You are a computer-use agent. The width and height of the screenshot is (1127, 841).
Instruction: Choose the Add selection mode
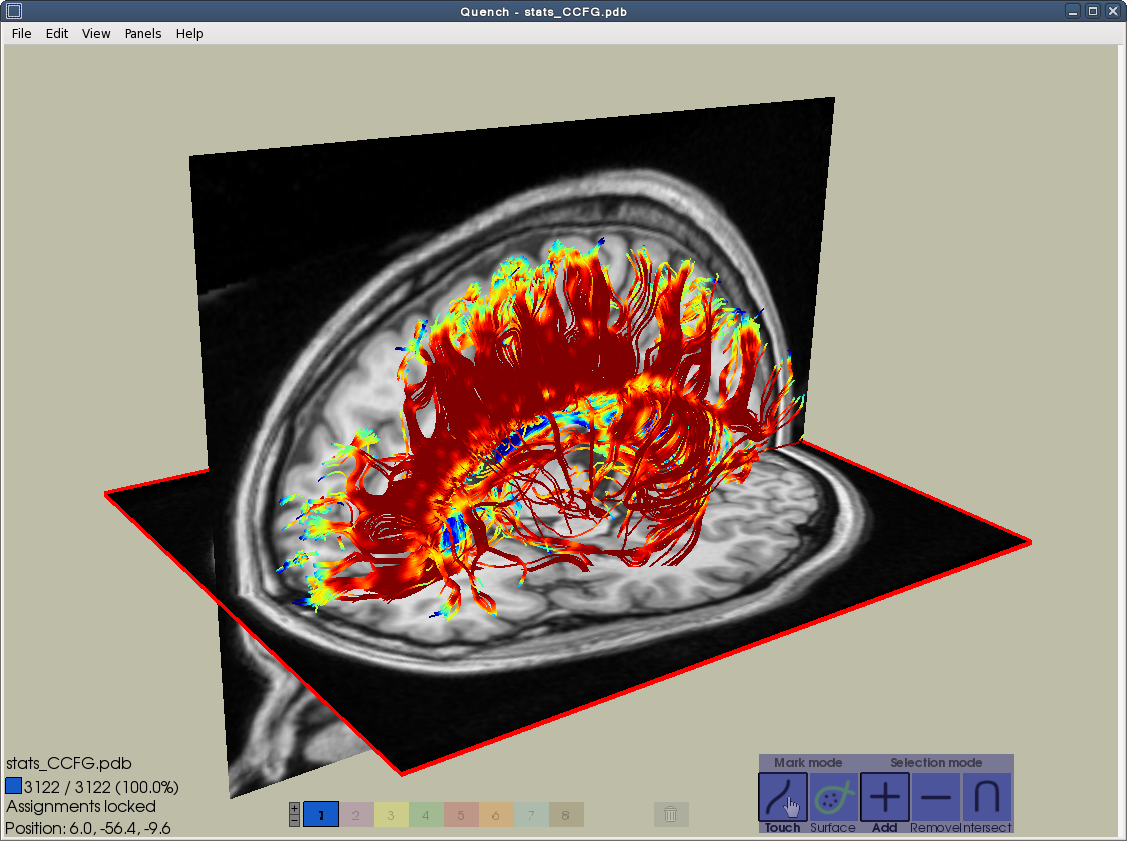coord(885,797)
